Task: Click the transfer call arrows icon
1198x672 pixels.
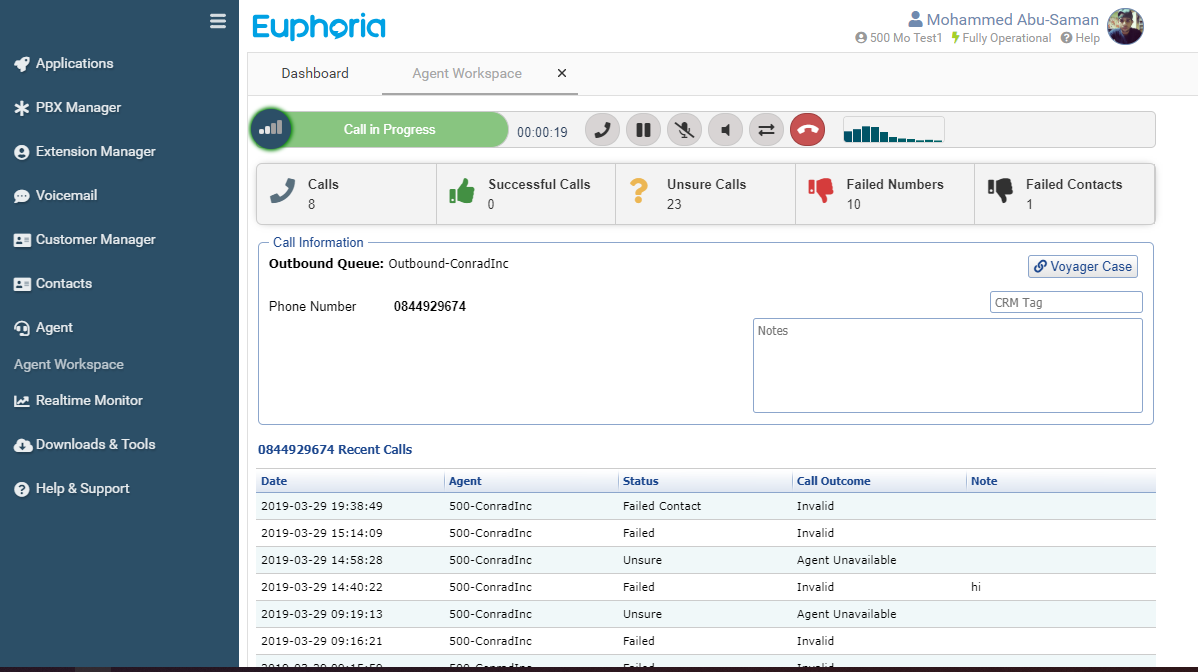Action: tap(766, 130)
